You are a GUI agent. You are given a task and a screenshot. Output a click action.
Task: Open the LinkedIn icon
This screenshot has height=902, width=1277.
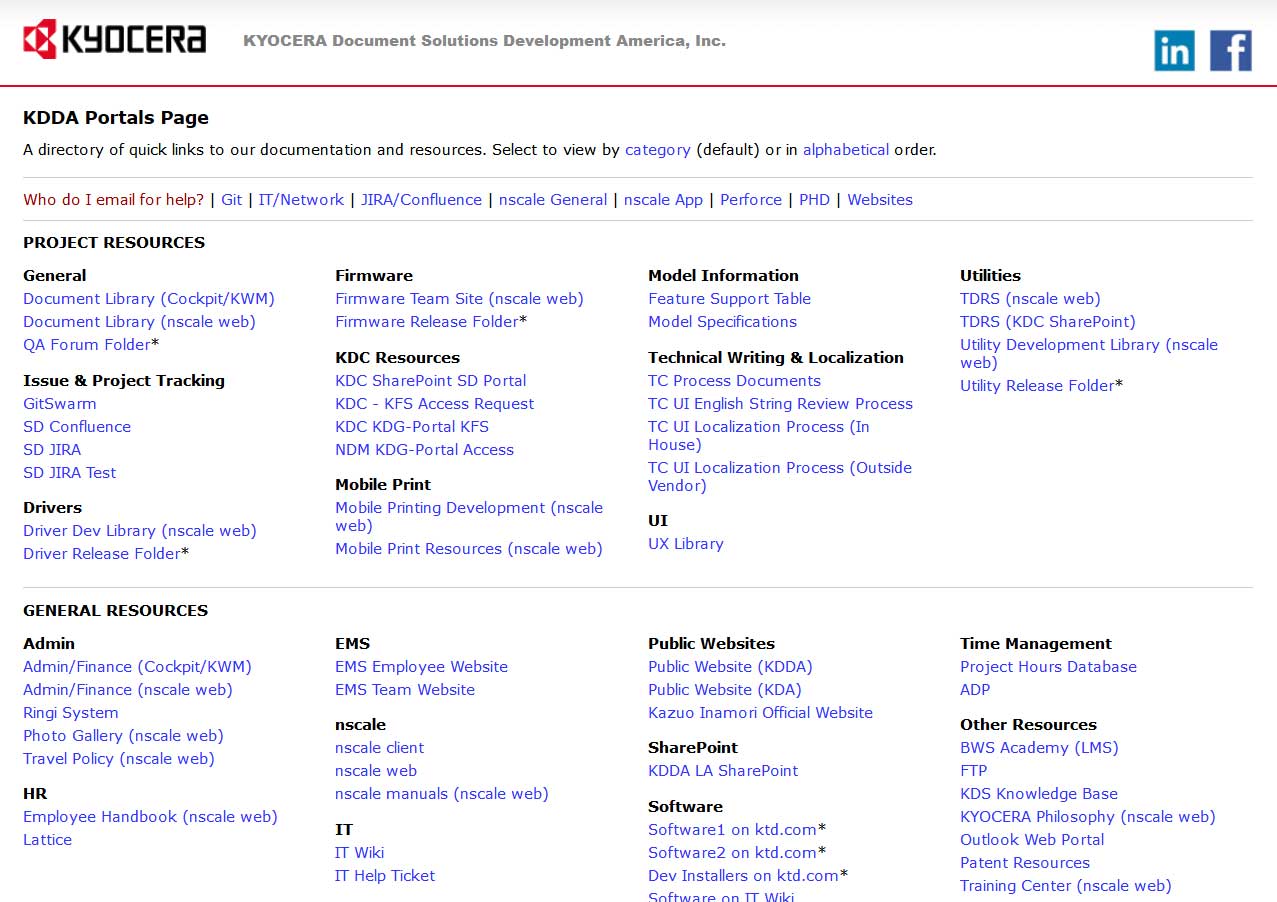[x=1173, y=50]
